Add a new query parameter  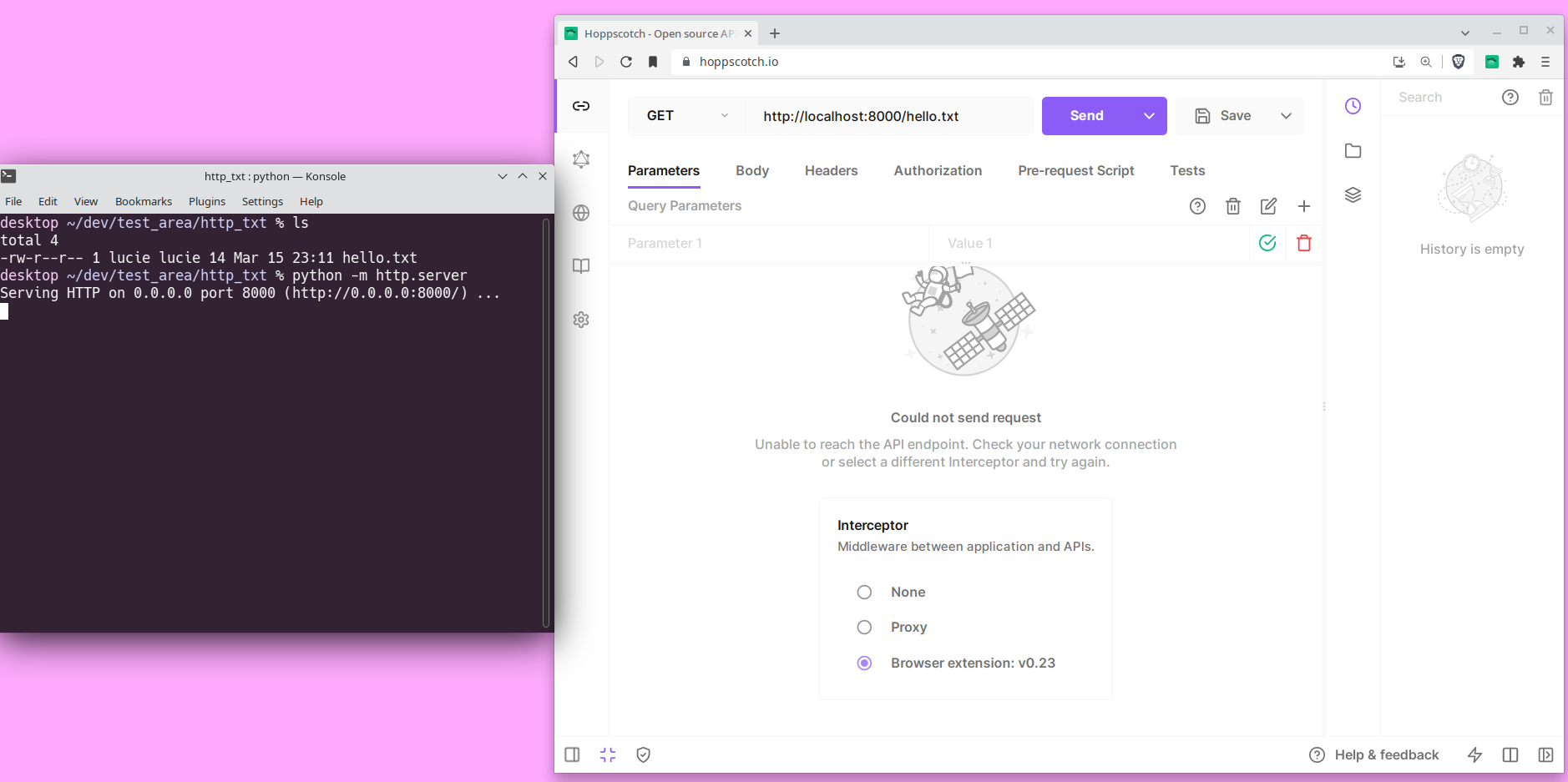1304,206
